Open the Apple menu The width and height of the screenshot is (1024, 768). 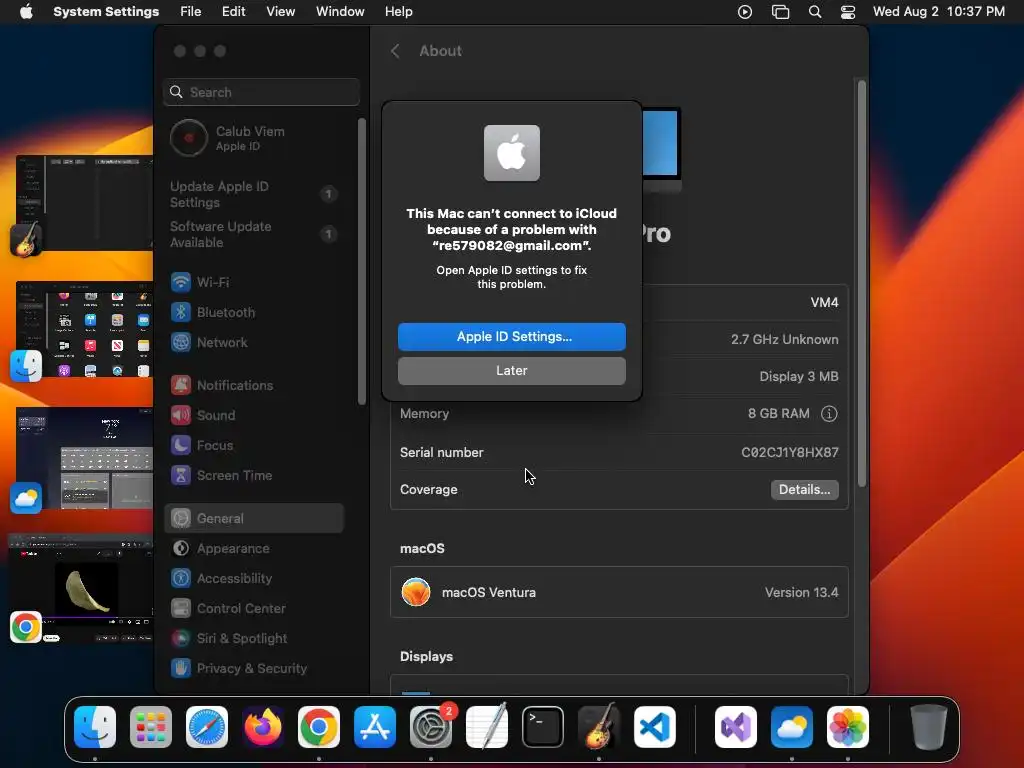(26, 12)
